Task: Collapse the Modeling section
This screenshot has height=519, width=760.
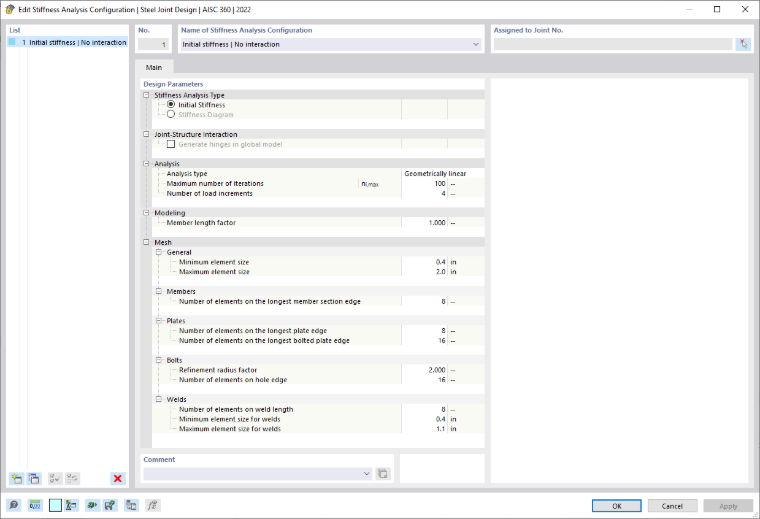Action: [146, 213]
